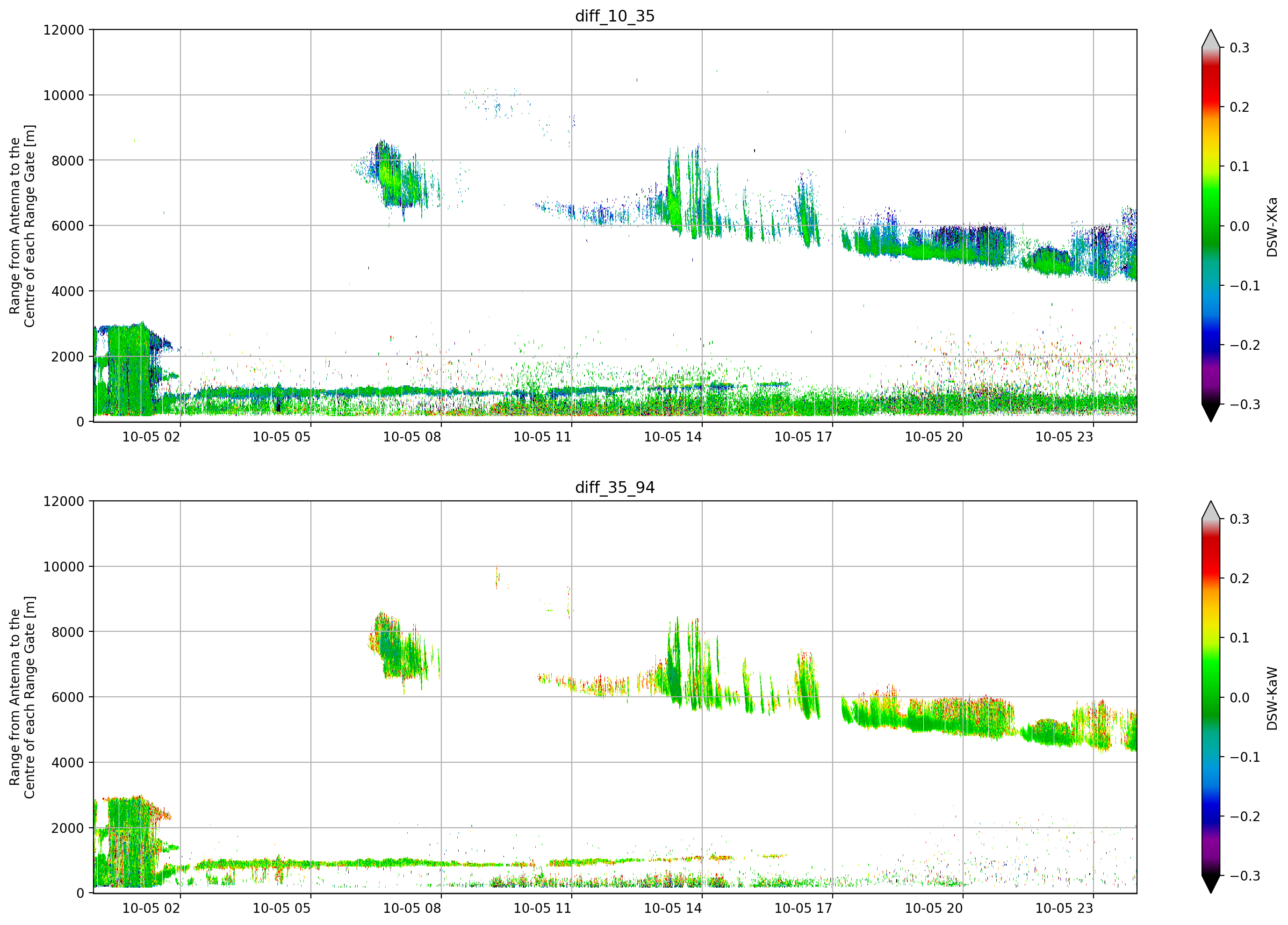Click the 10-05 11 x-tick under diff_35_94
Viewport: 1288px width, 925px height.
point(542,909)
